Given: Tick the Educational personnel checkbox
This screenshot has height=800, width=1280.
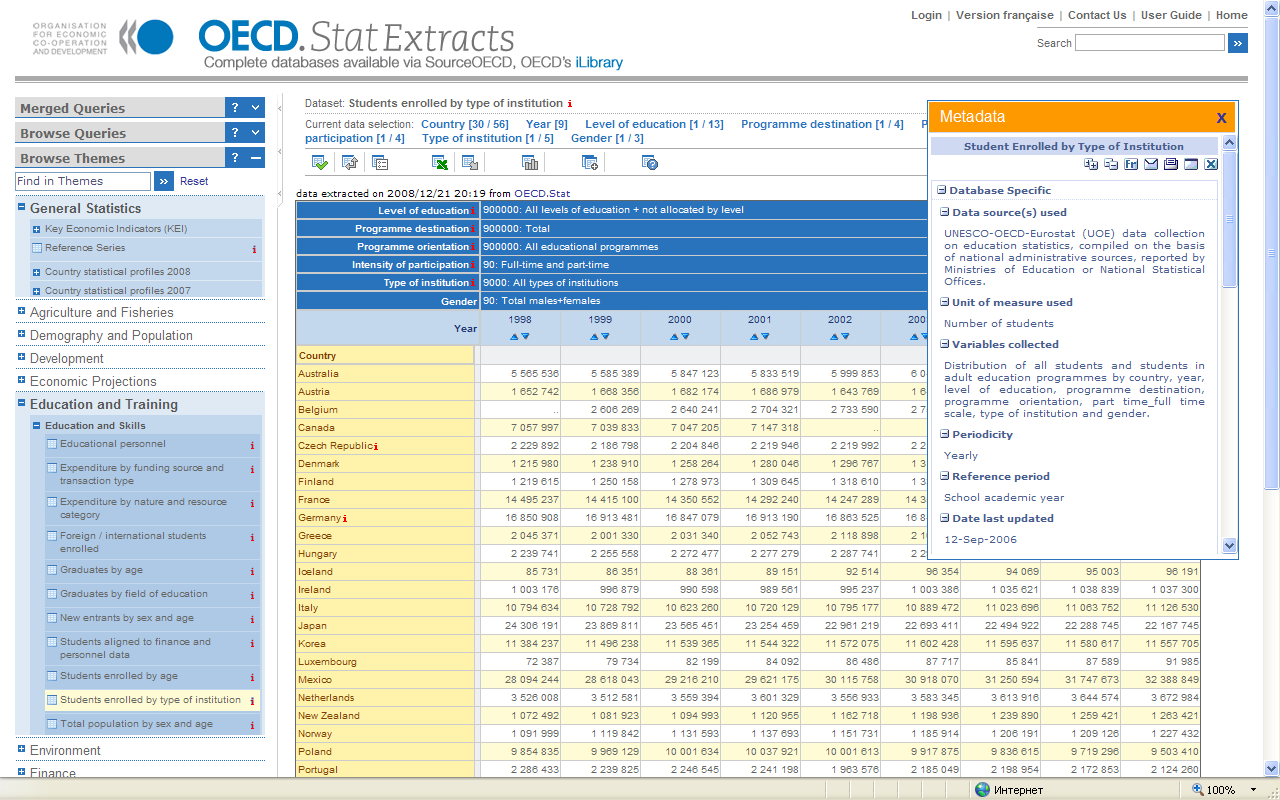Looking at the screenshot, I should coord(52,444).
